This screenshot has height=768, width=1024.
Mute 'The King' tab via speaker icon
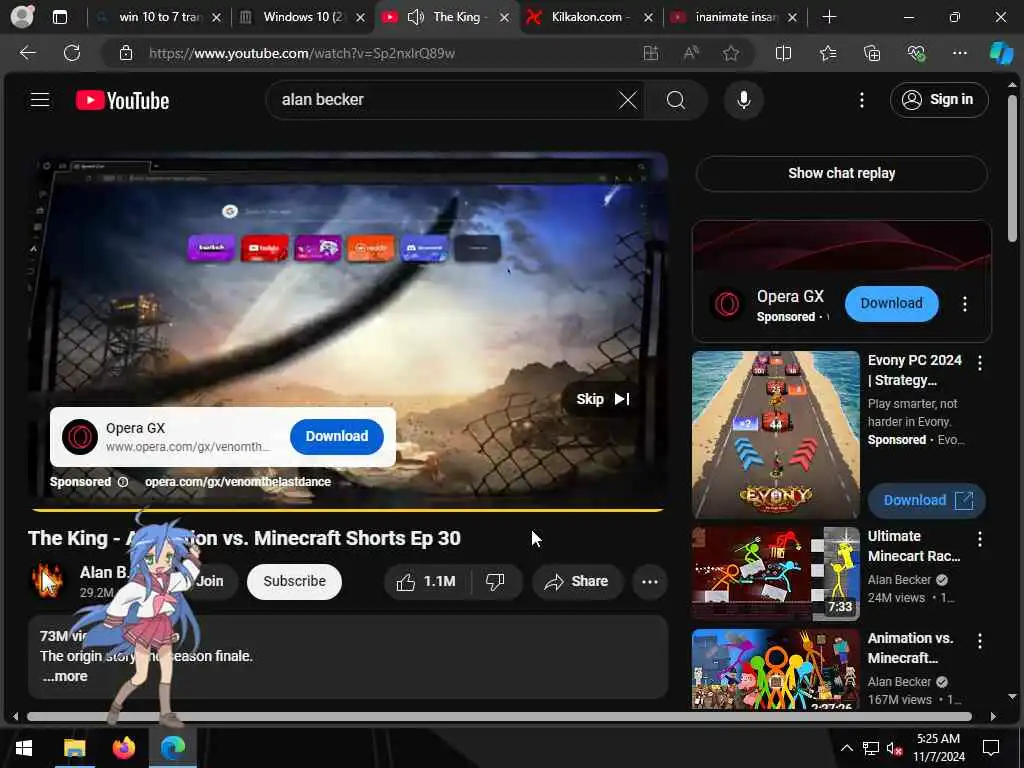coord(415,17)
